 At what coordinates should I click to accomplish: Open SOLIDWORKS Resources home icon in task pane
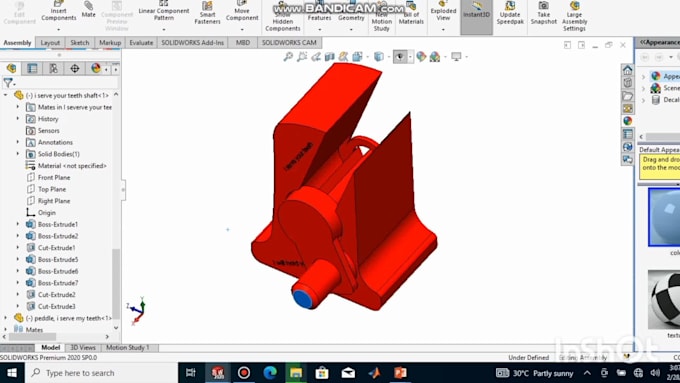point(628,70)
